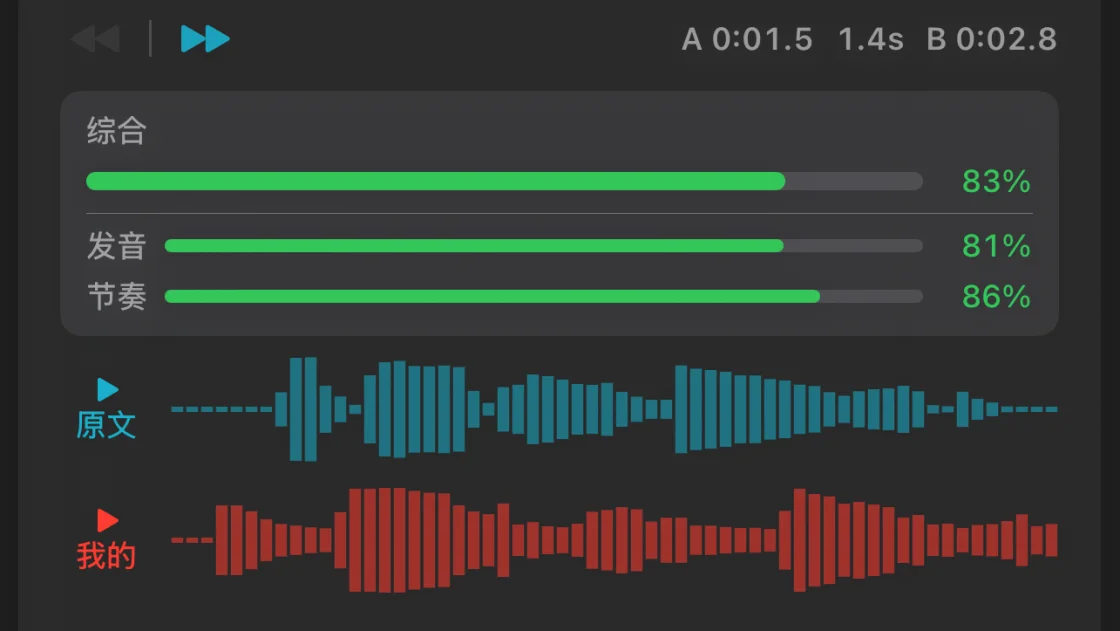Click the red recorded waveform
The width and height of the screenshot is (1120, 631).
click(x=614, y=540)
